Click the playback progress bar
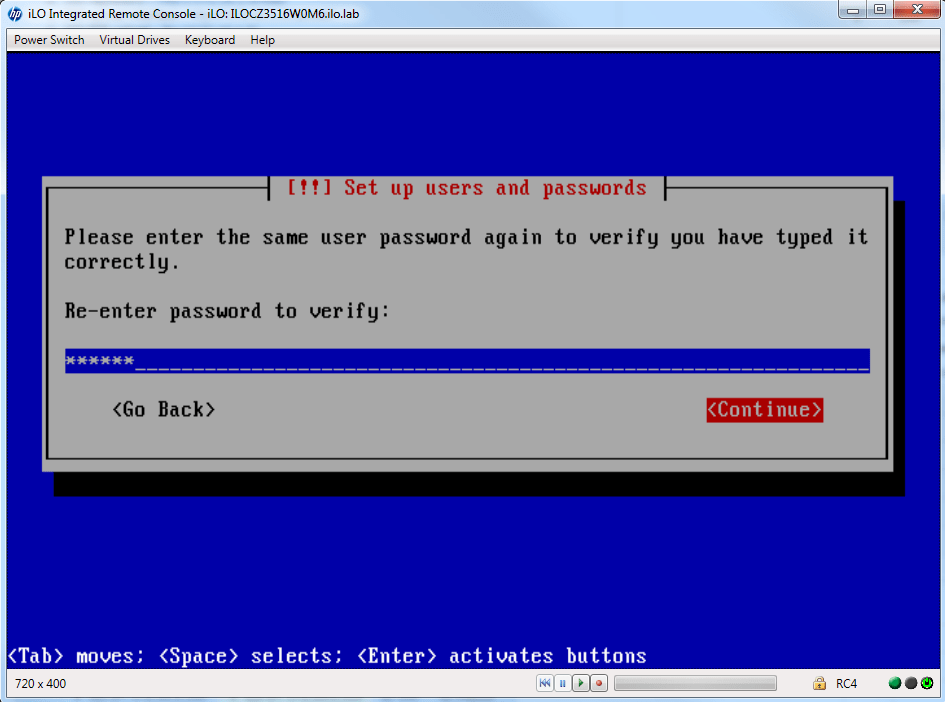The width and height of the screenshot is (945, 702). [695, 684]
